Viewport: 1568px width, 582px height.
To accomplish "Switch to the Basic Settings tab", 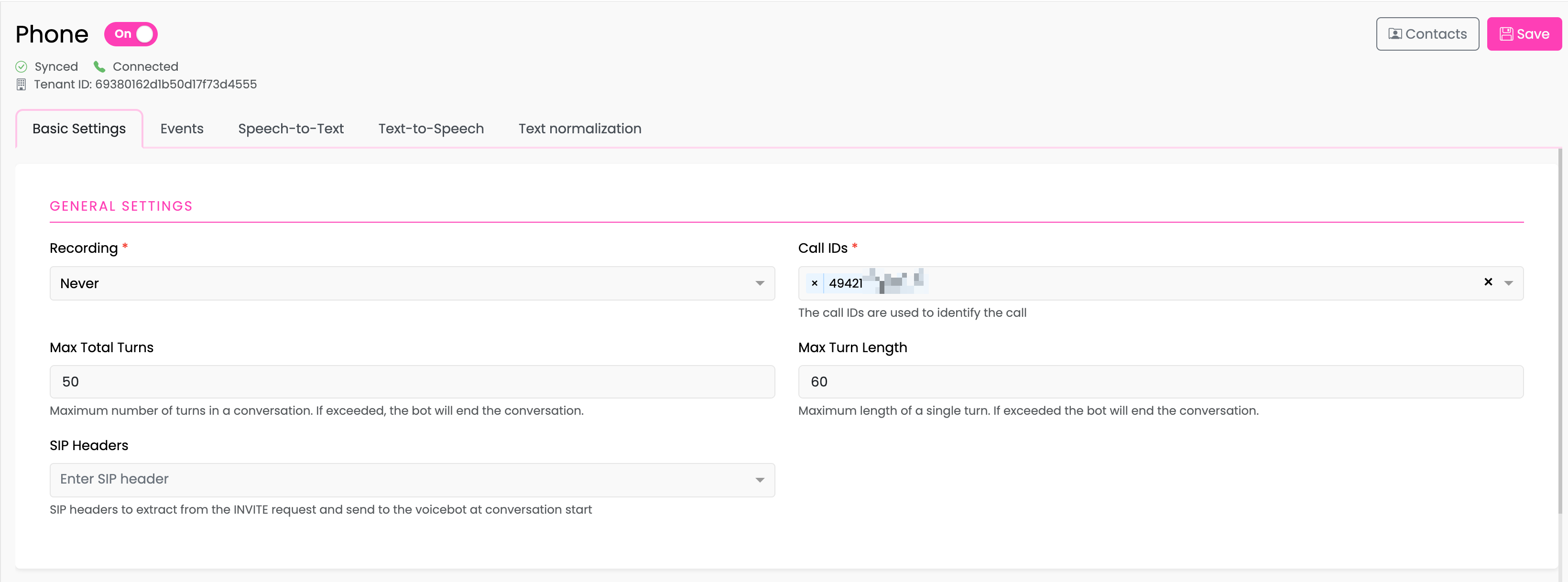I will coord(79,129).
